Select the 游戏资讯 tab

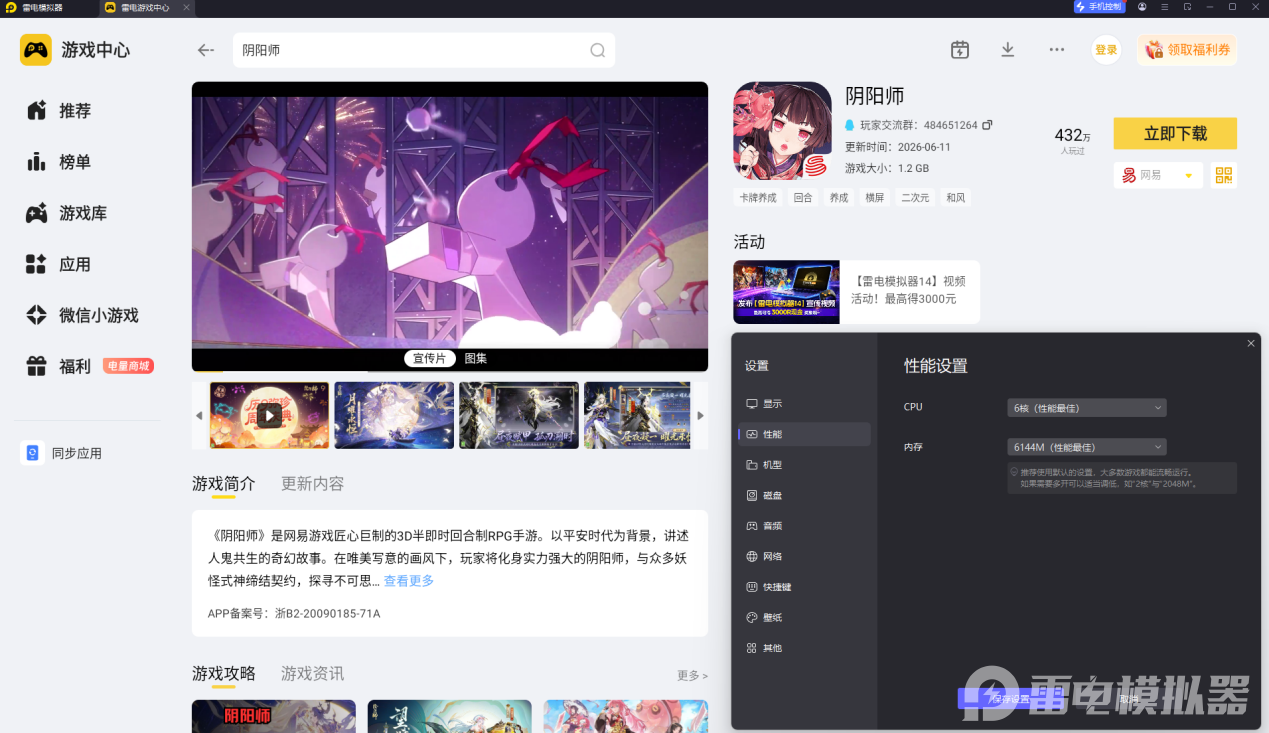pos(313,674)
